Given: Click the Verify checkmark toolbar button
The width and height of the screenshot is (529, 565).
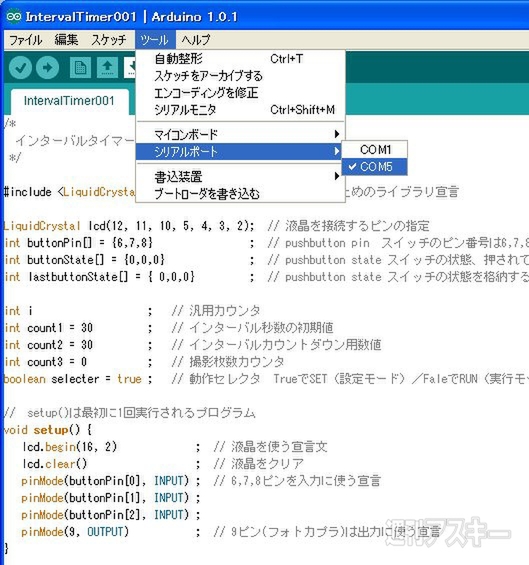Looking at the screenshot, I should (20, 67).
